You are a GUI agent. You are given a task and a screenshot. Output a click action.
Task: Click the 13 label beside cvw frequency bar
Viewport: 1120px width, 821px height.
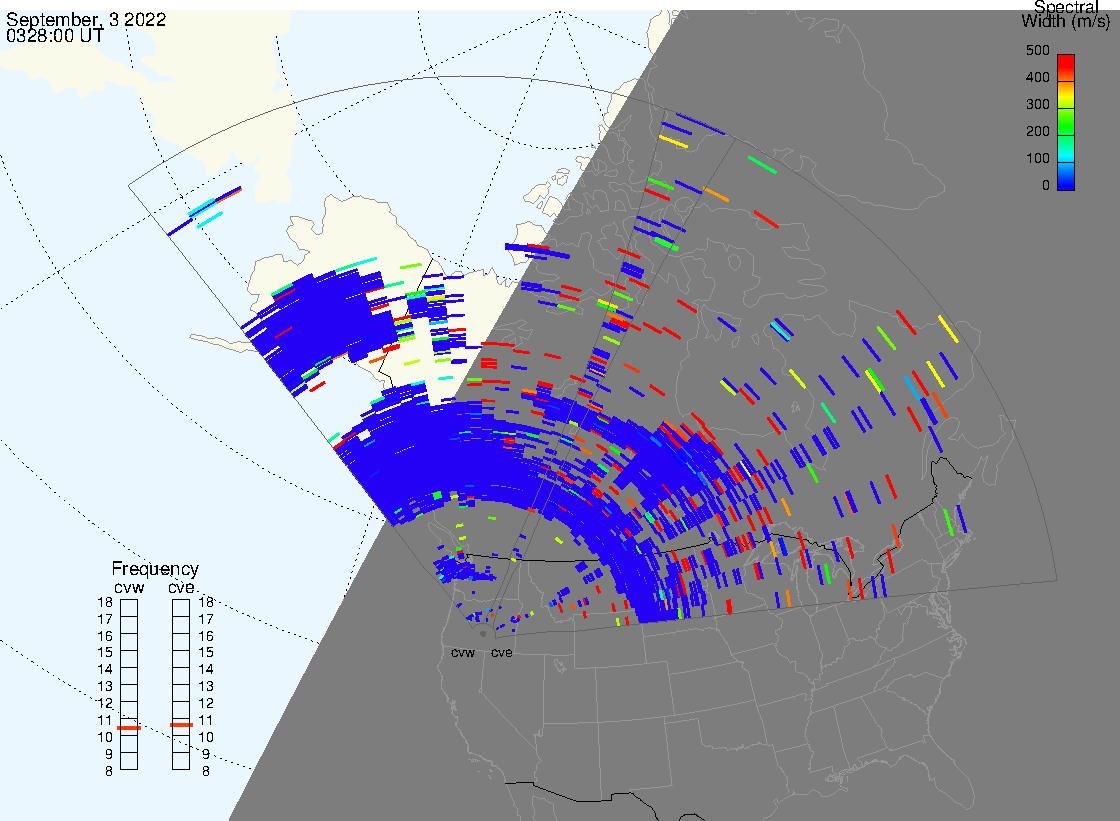105,687
